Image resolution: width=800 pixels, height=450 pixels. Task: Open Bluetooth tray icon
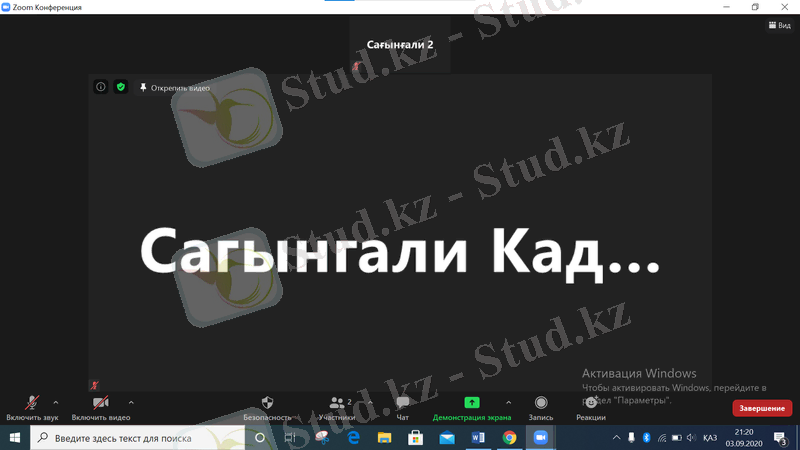[646, 438]
